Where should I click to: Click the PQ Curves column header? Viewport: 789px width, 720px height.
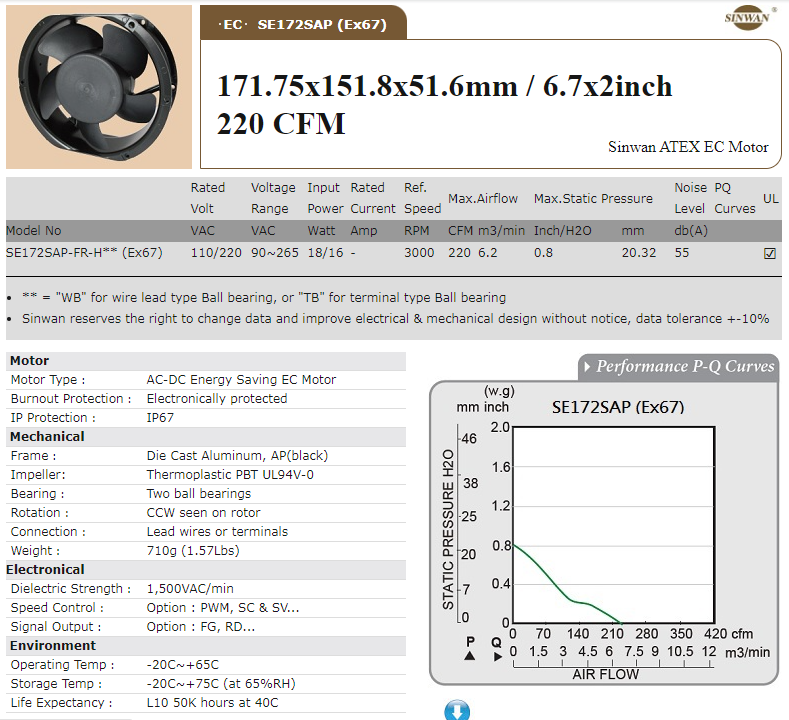tap(734, 198)
